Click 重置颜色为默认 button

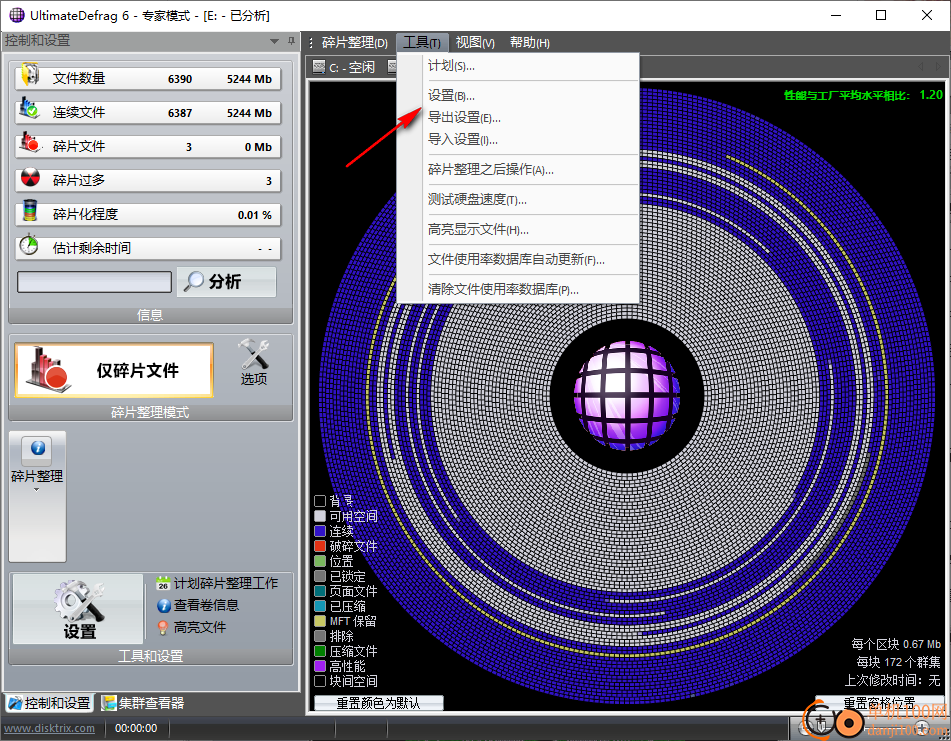pos(378,703)
